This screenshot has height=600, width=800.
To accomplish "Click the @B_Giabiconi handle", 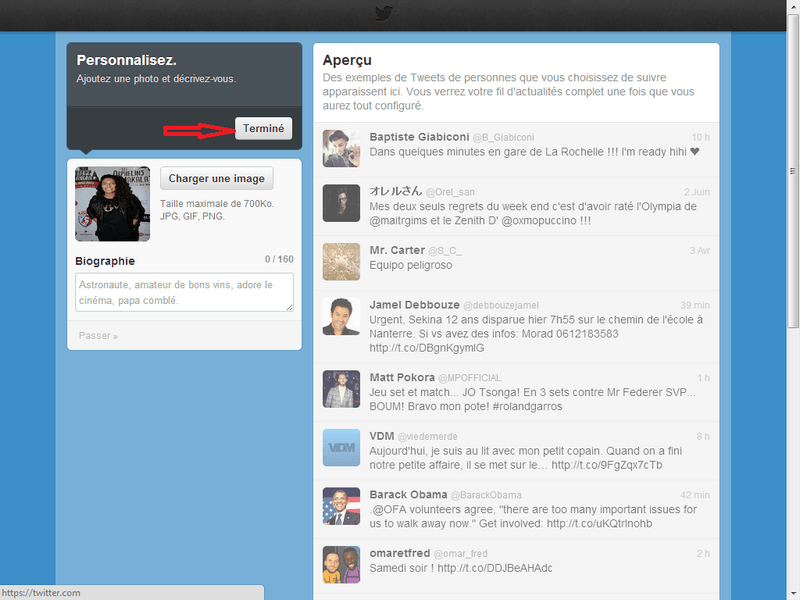I will tap(504, 137).
